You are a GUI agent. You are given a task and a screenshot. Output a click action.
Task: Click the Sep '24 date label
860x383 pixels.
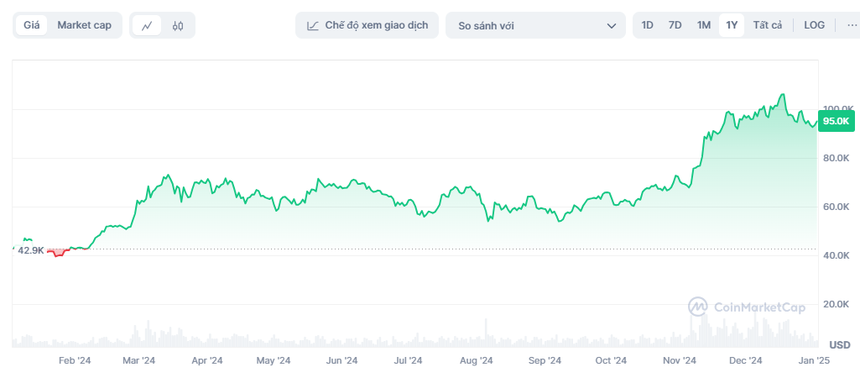coord(545,361)
